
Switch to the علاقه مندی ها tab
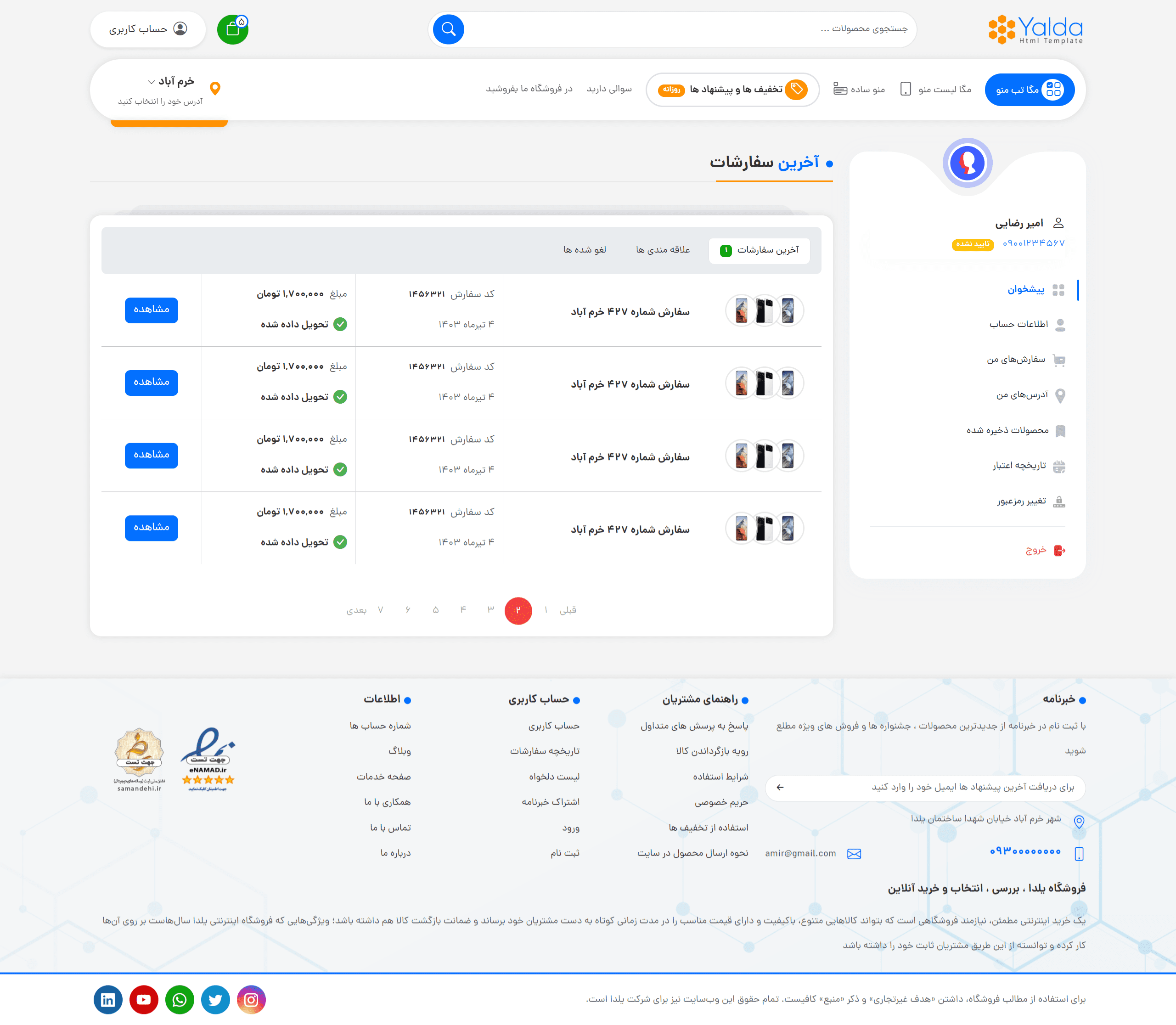[x=663, y=250]
